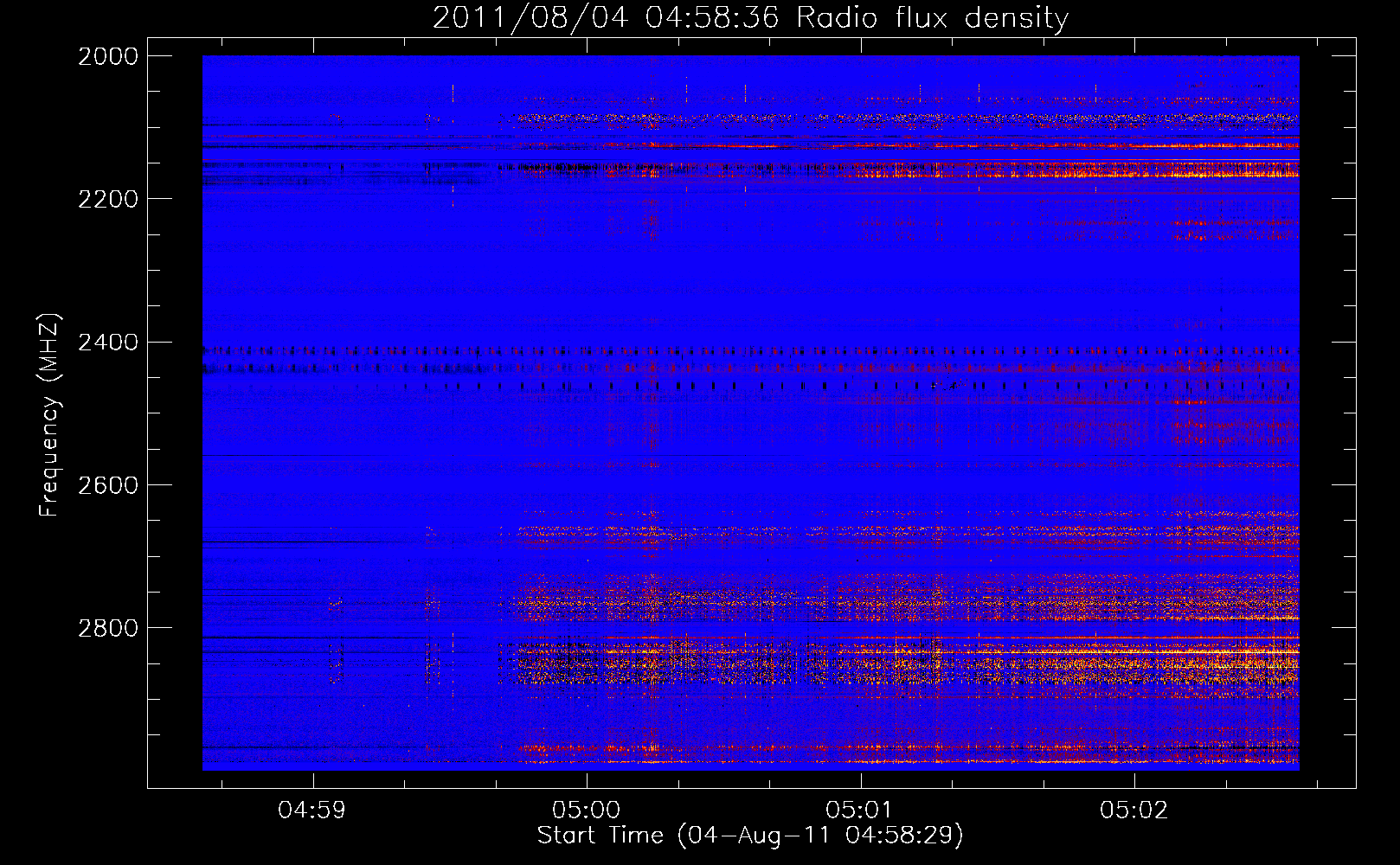Click the 05:02 time tick label
1400x865 pixels.
(x=1134, y=811)
